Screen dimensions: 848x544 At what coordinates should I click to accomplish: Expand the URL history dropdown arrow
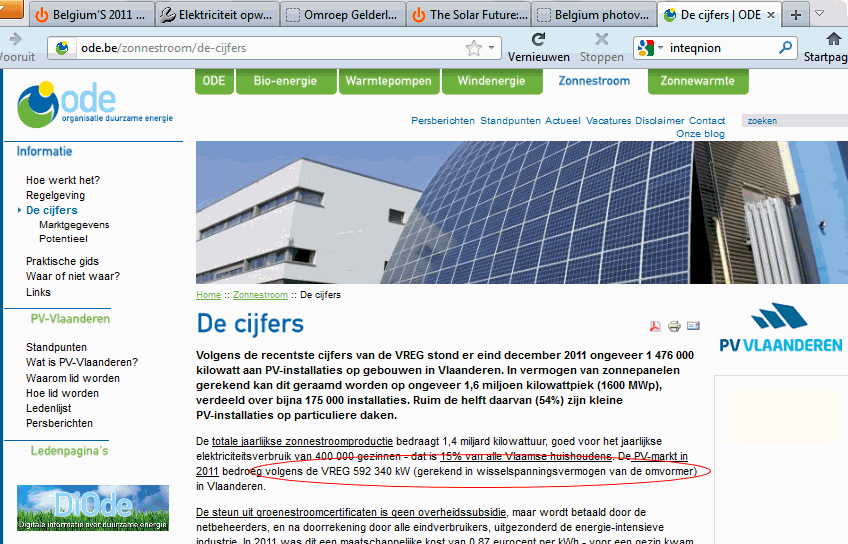[x=492, y=48]
